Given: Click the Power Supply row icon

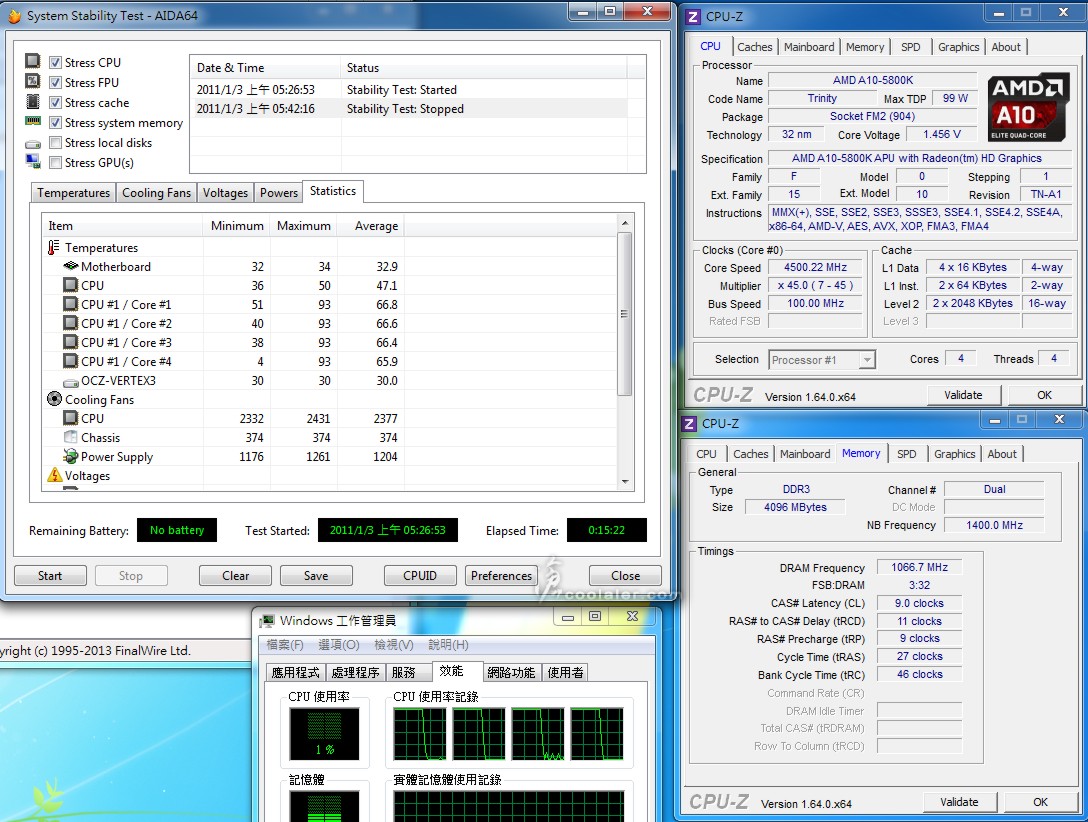Looking at the screenshot, I should (x=70, y=456).
